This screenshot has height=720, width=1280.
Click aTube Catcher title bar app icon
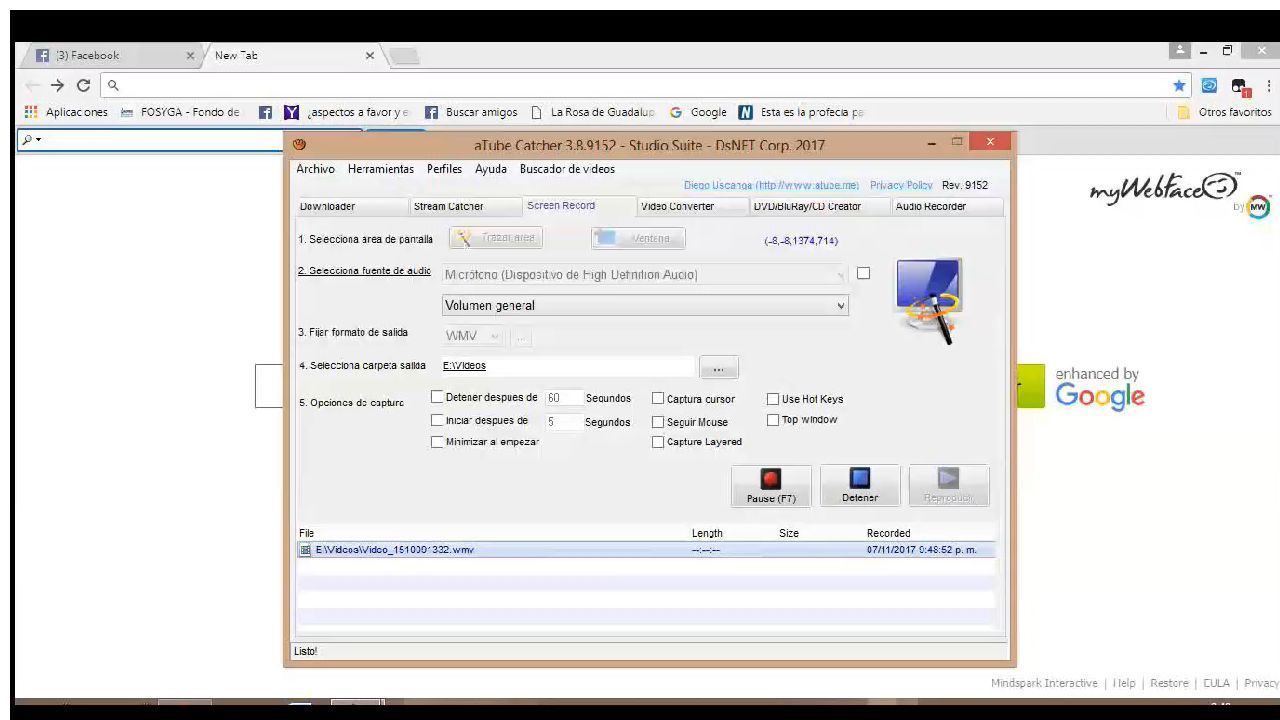[x=299, y=145]
